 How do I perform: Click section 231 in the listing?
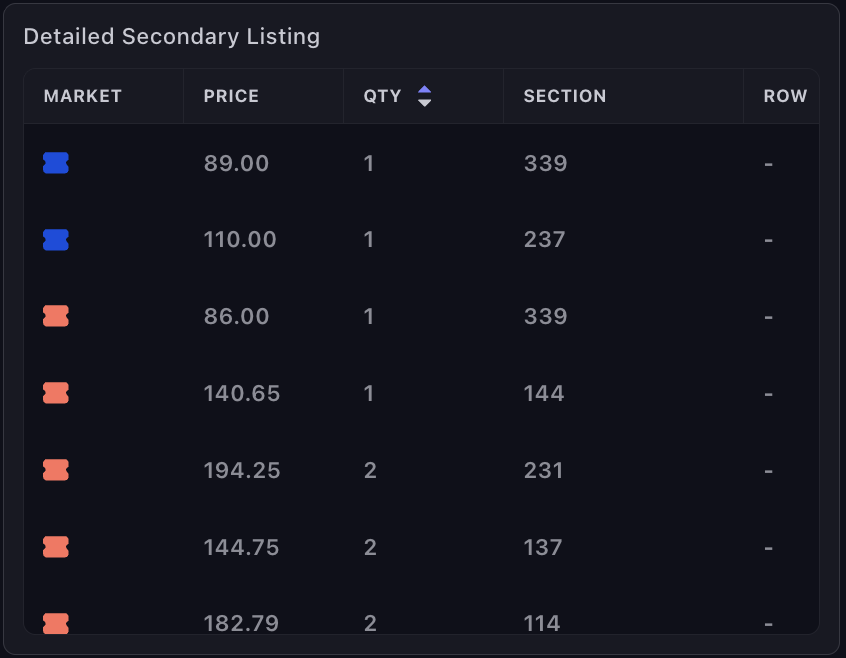point(544,470)
